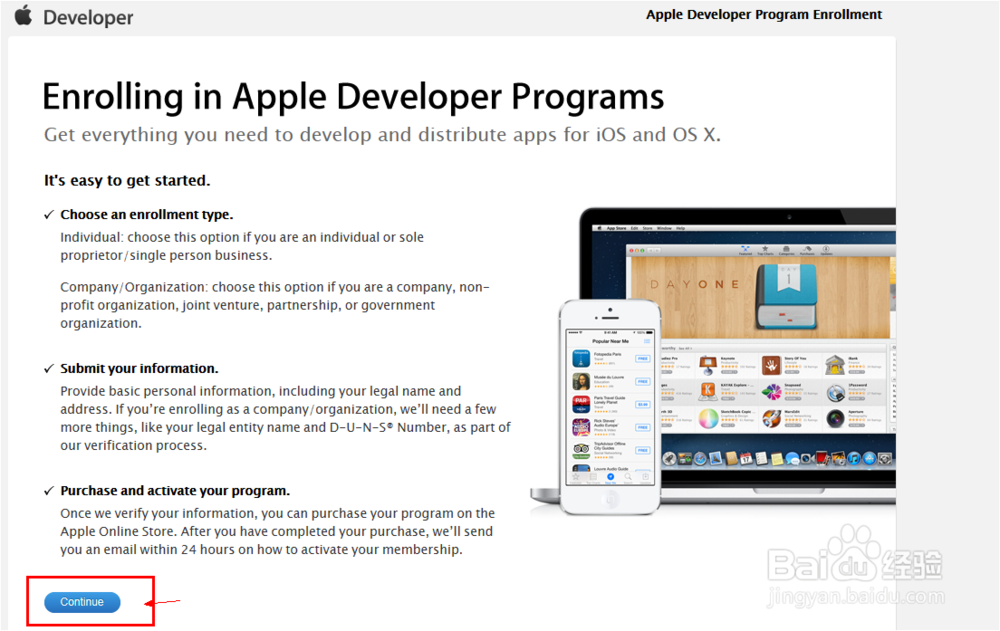Select heading 'Enrolling in Apple Developer Programs'

(x=353, y=97)
